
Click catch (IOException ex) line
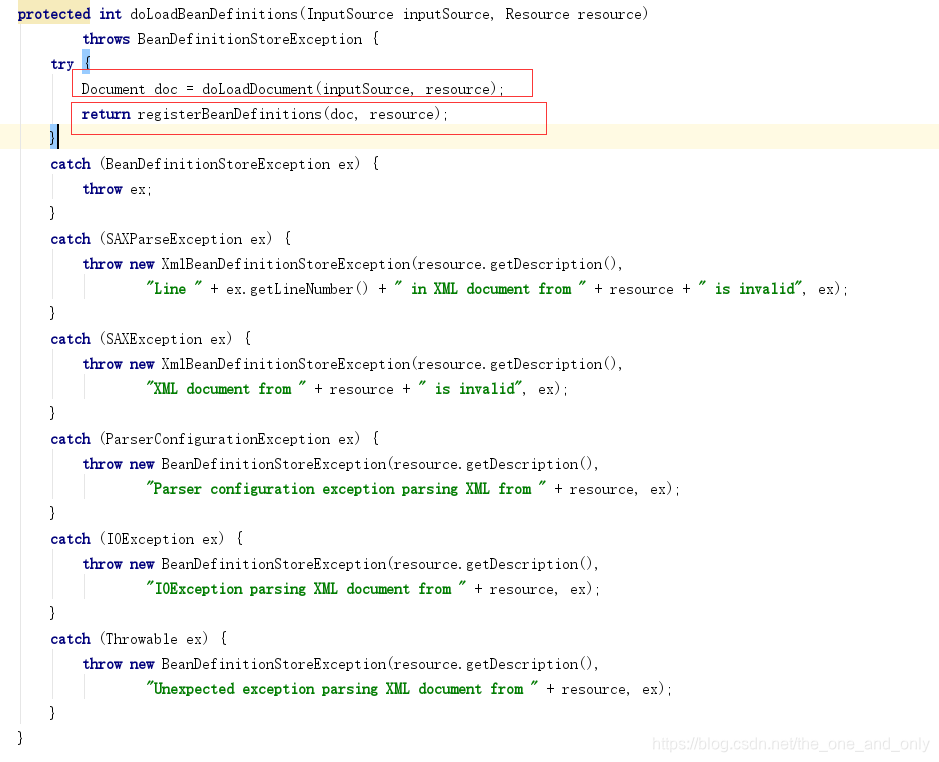pos(147,539)
